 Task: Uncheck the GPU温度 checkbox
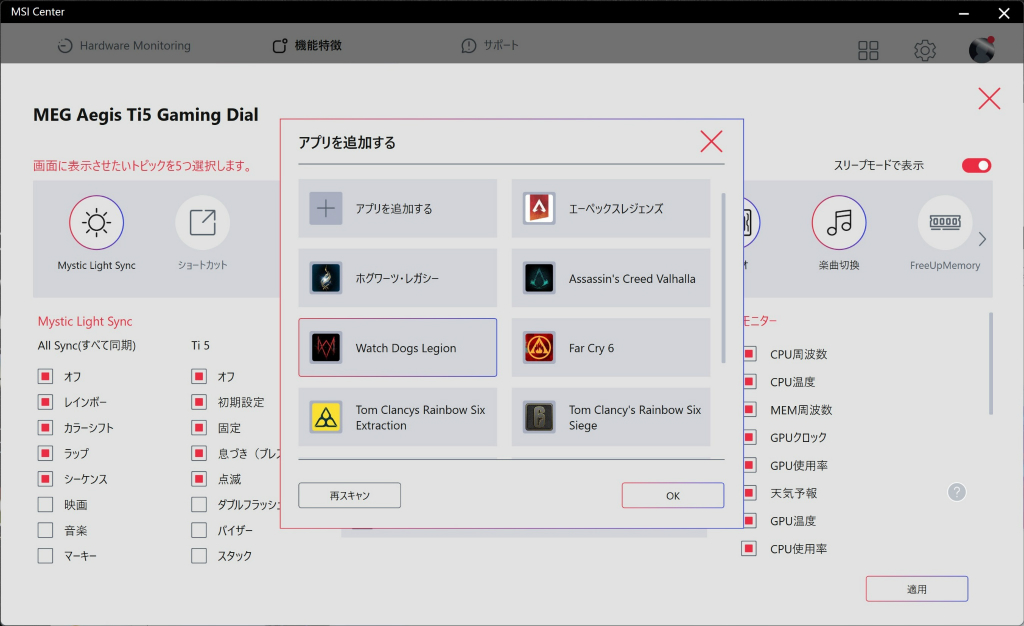pyautogui.click(x=749, y=520)
